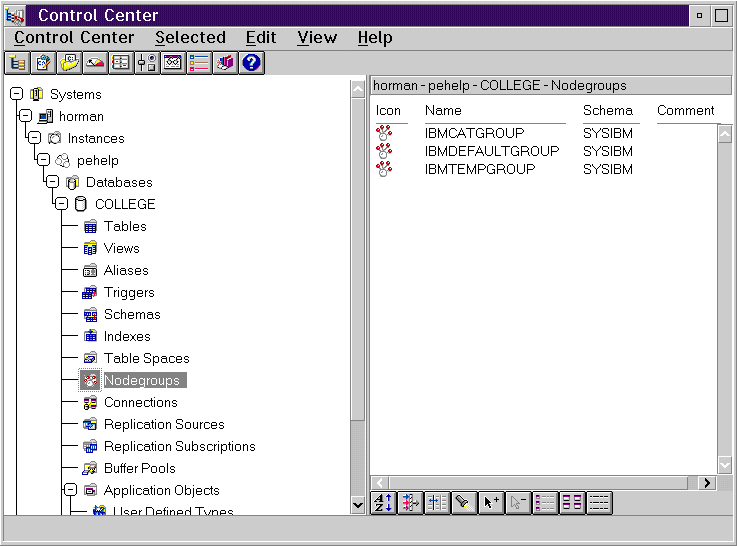Switch to details list view icon
Screen dimensions: 737x546
point(545,503)
